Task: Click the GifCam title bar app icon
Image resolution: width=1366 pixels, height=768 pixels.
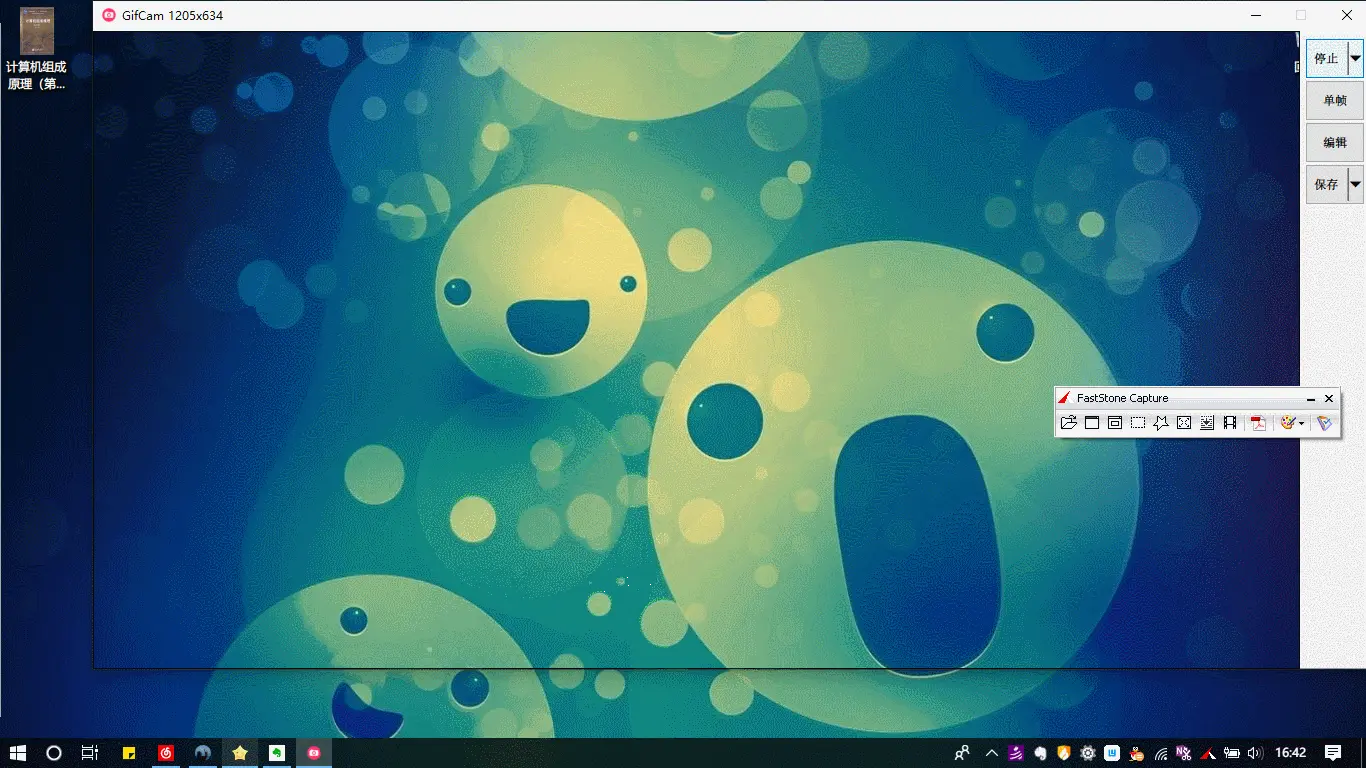Action: point(109,15)
